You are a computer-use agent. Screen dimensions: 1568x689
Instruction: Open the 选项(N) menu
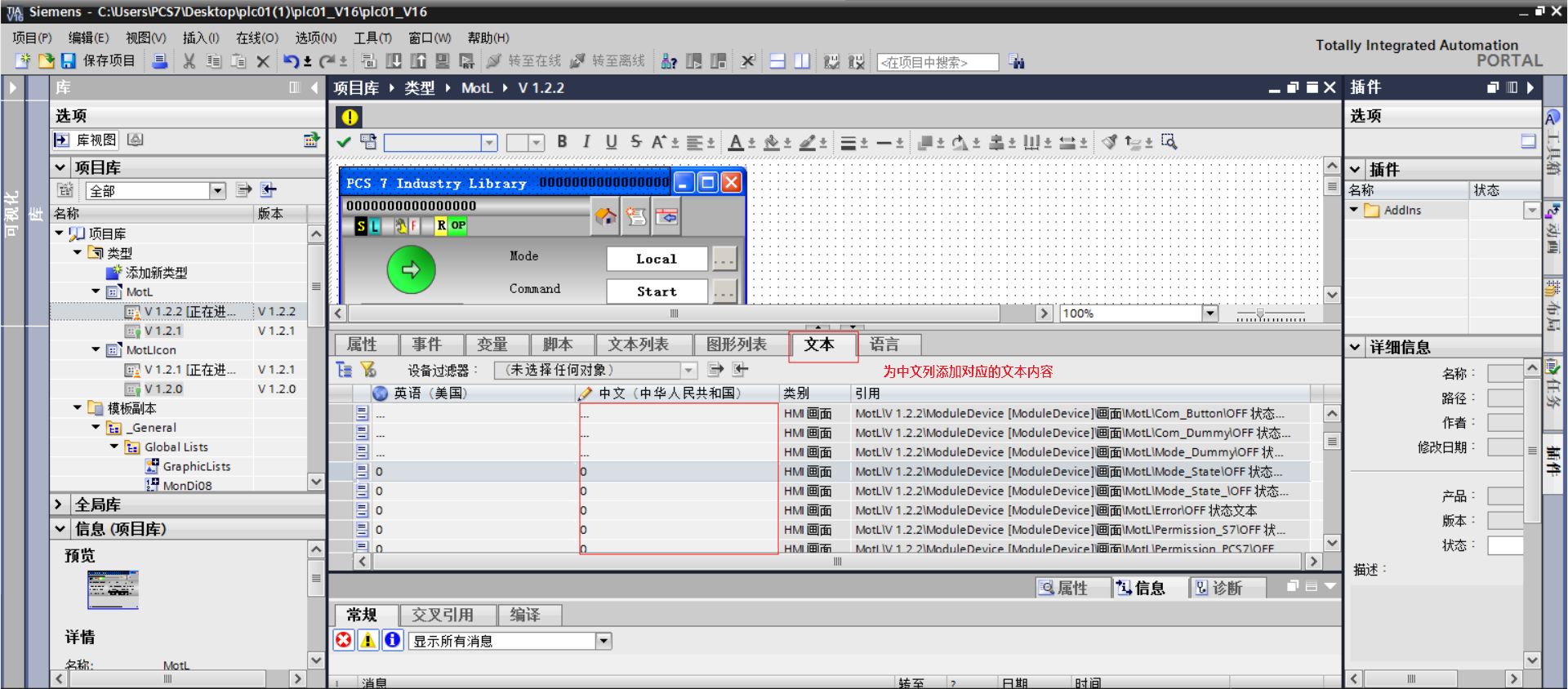click(316, 38)
